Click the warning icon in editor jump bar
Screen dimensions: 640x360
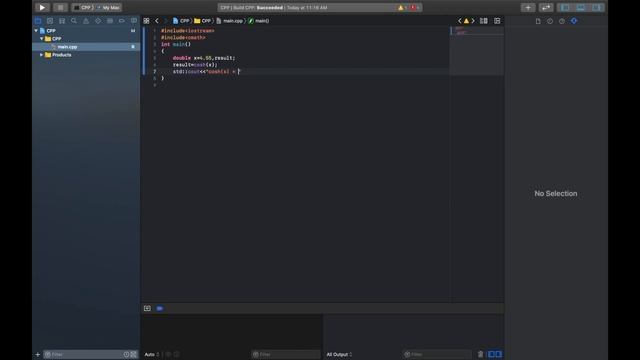pyautogui.click(x=466, y=21)
